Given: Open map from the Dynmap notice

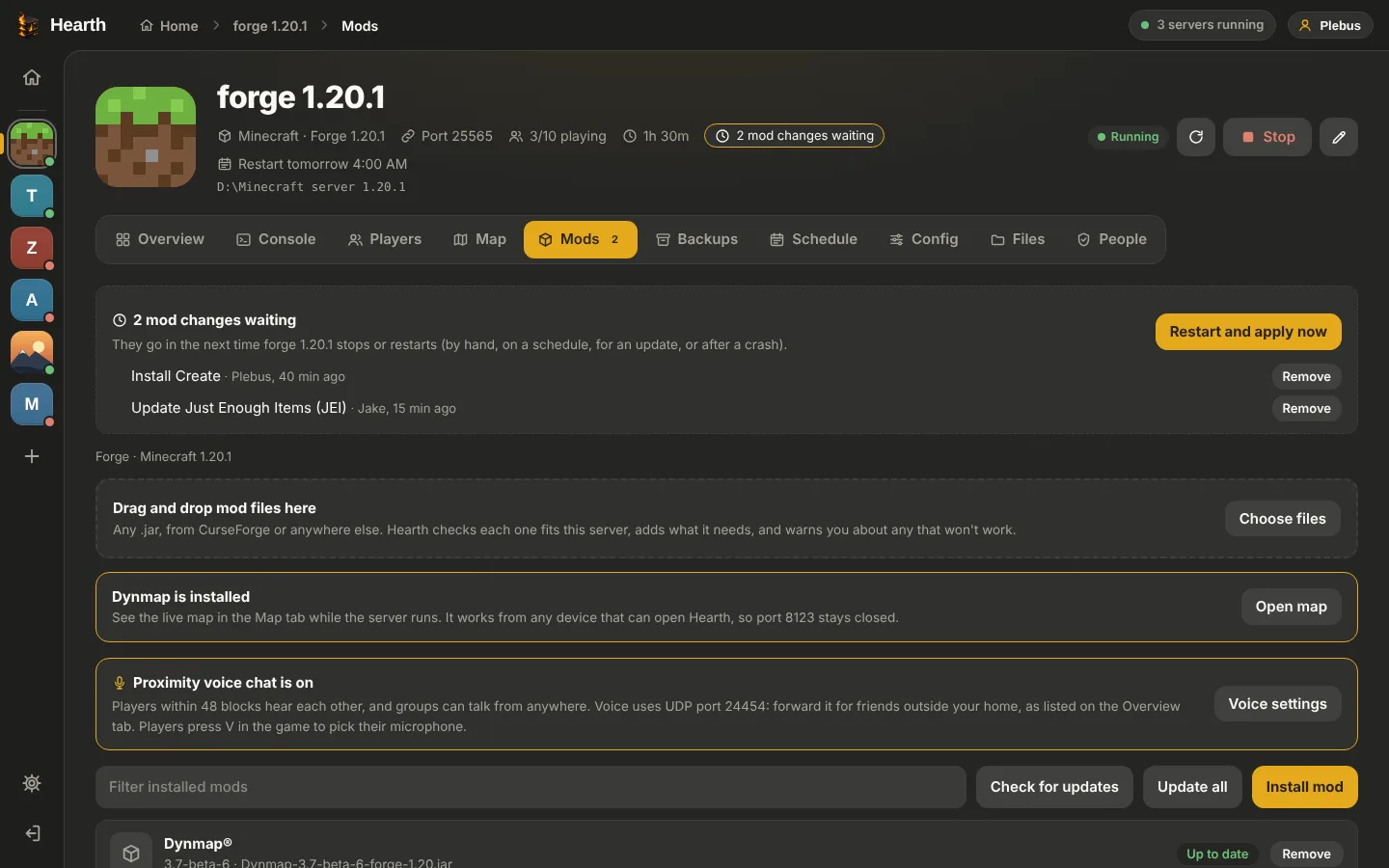Looking at the screenshot, I should click(x=1291, y=607).
